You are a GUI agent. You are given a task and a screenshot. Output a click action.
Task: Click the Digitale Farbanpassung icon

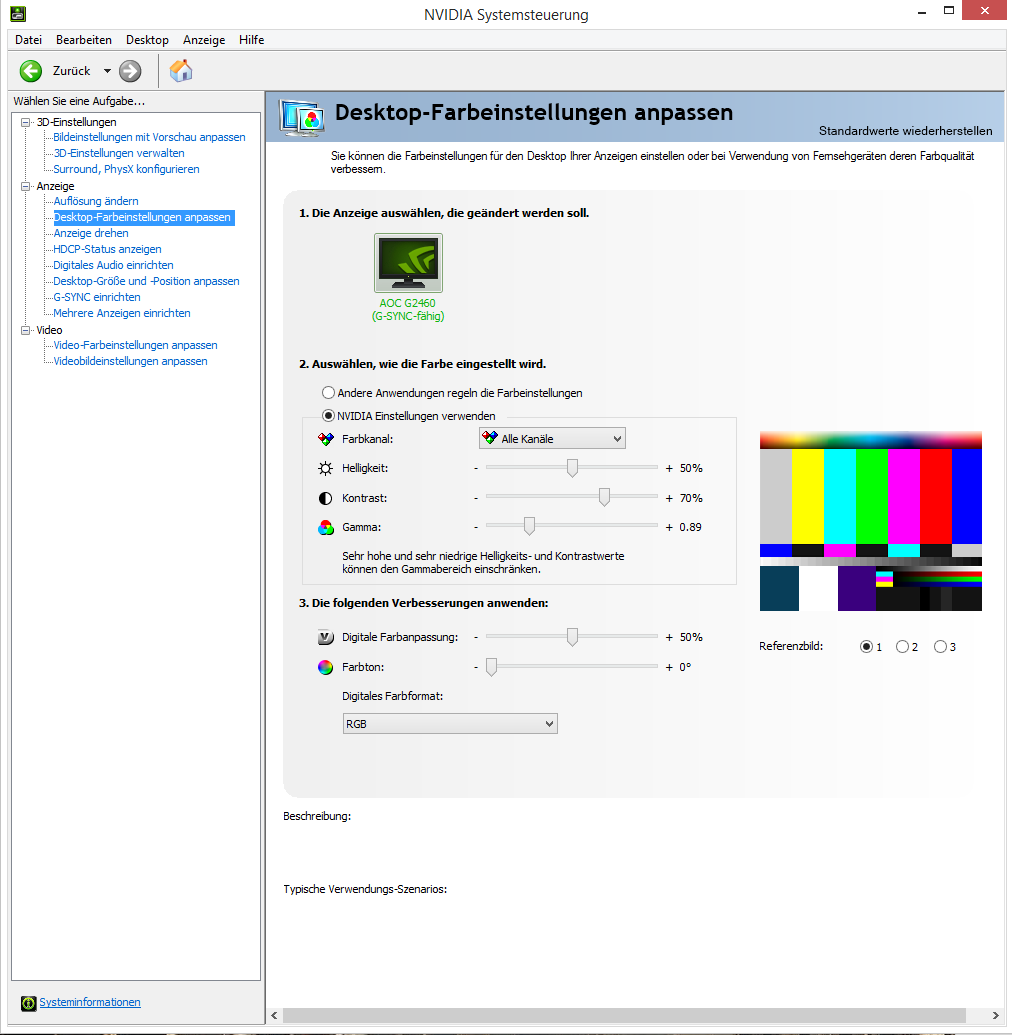[x=325, y=638]
